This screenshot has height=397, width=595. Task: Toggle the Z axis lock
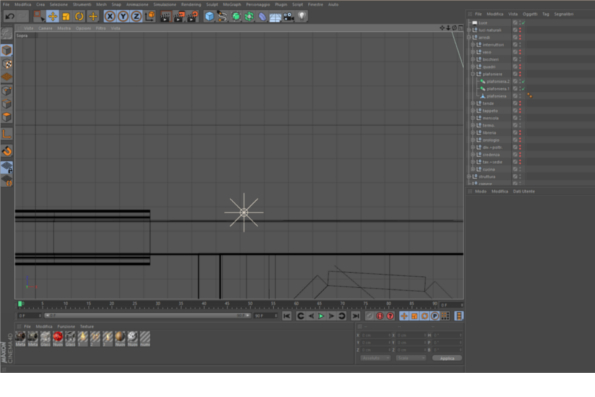point(136,16)
